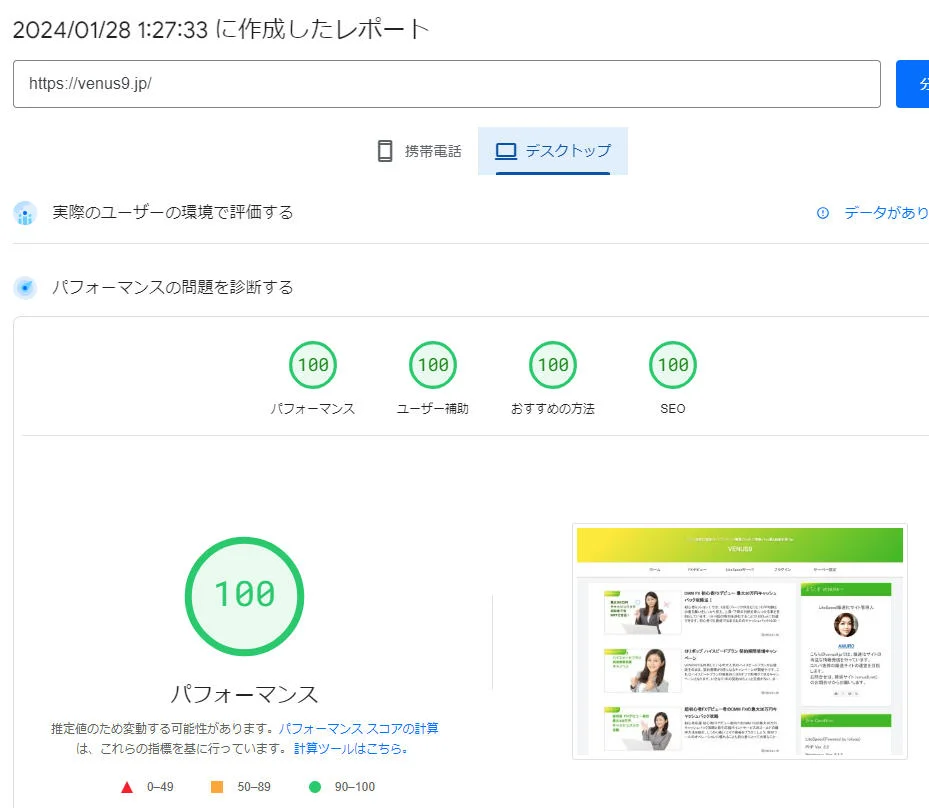Open パフォーマンス スコアの計算 link

pos(358,728)
